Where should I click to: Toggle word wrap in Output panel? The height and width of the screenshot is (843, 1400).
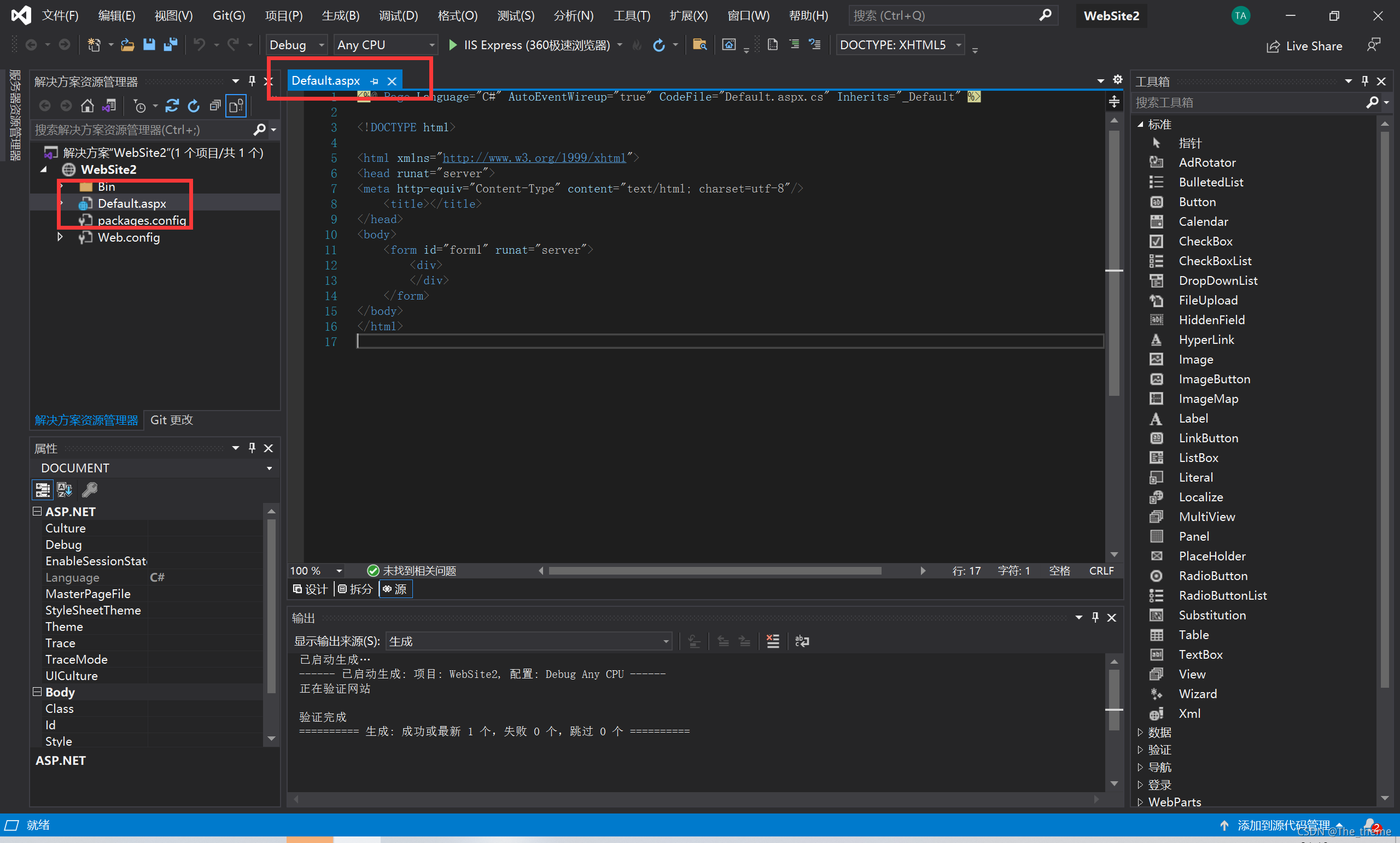(802, 641)
